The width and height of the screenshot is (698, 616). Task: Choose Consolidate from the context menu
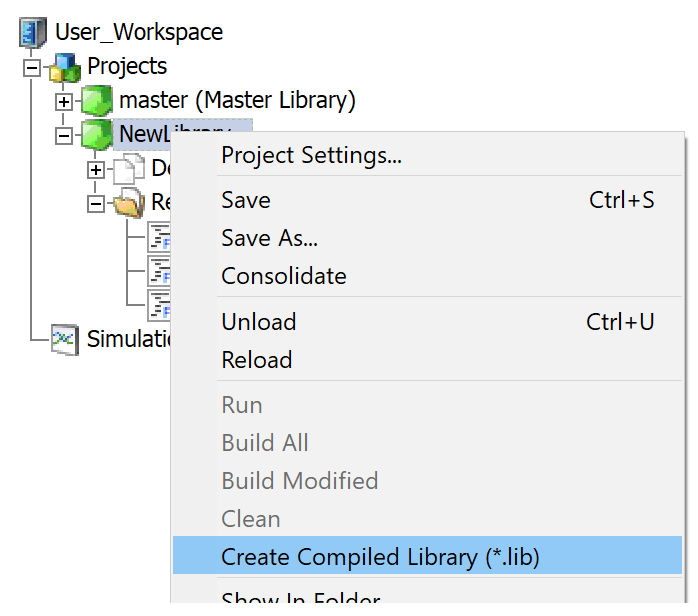tap(284, 276)
